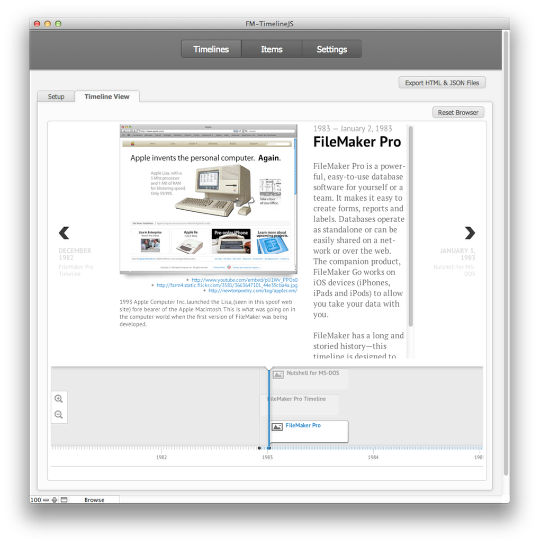
Task: Toggle the status toolbar icon
Action: coord(64,500)
